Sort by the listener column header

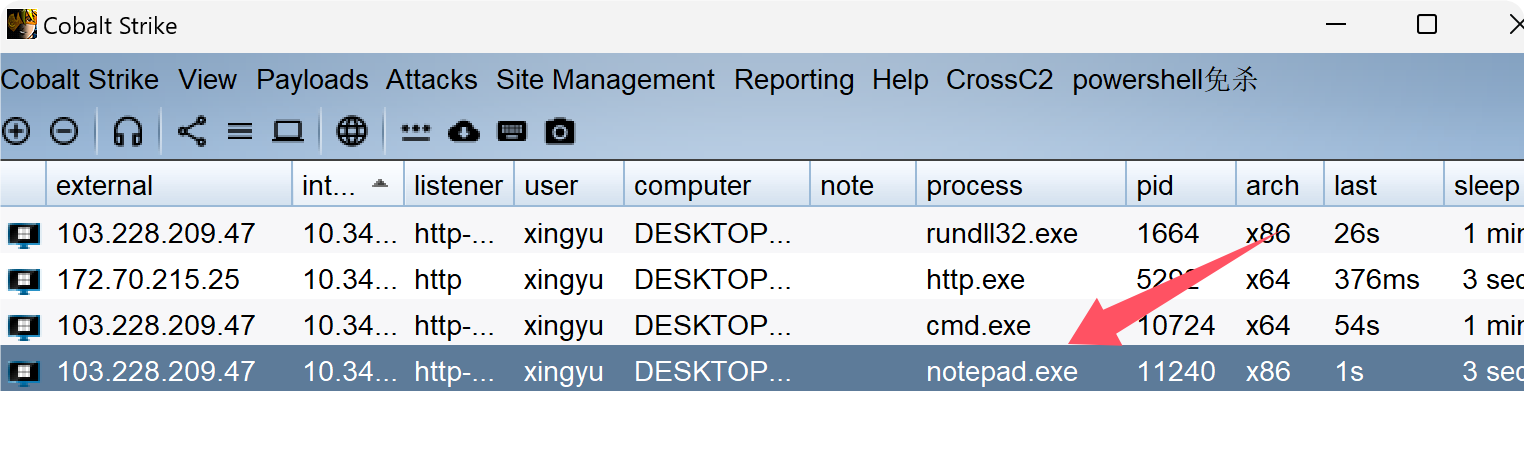point(459,186)
